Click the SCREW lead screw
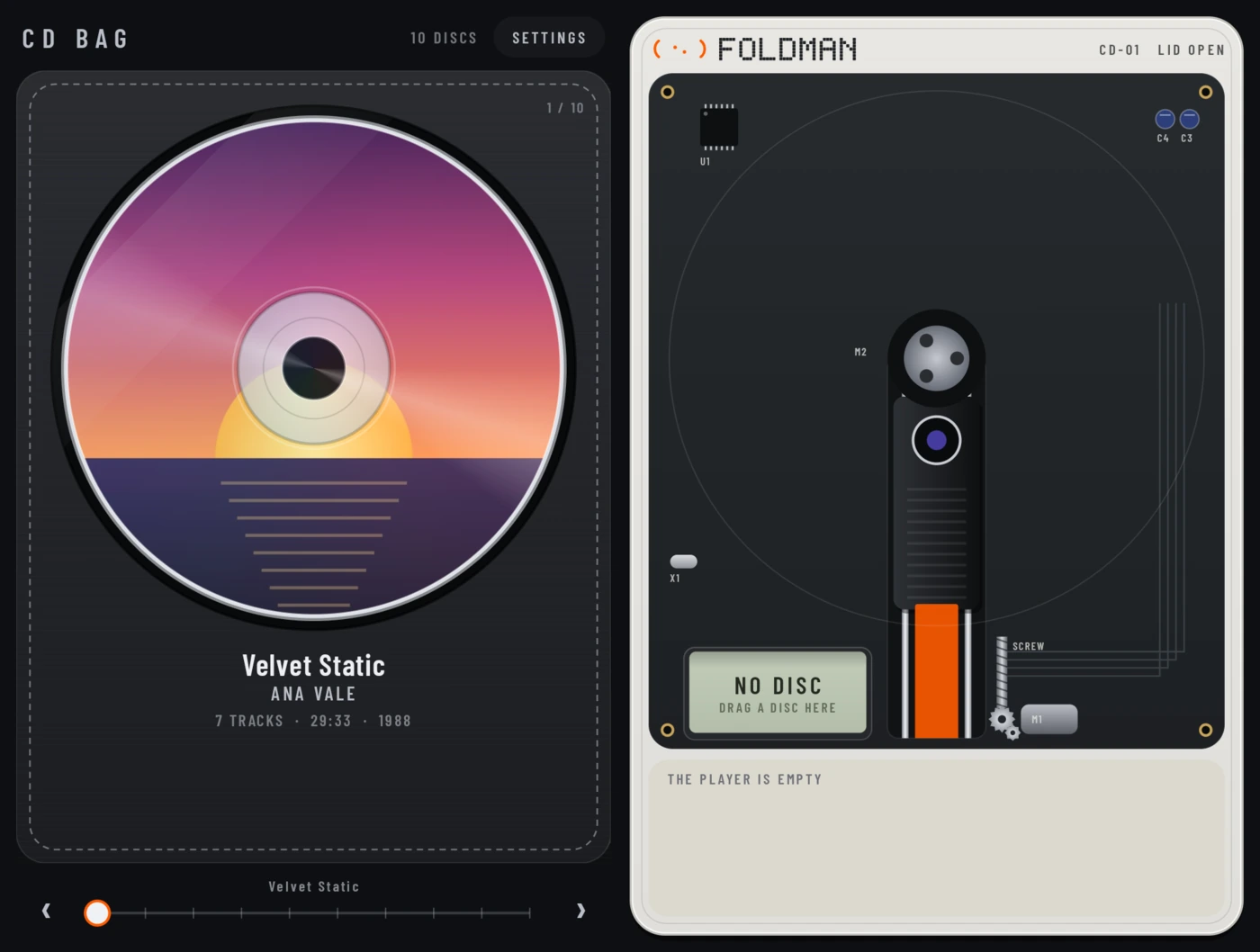 click(x=1002, y=673)
